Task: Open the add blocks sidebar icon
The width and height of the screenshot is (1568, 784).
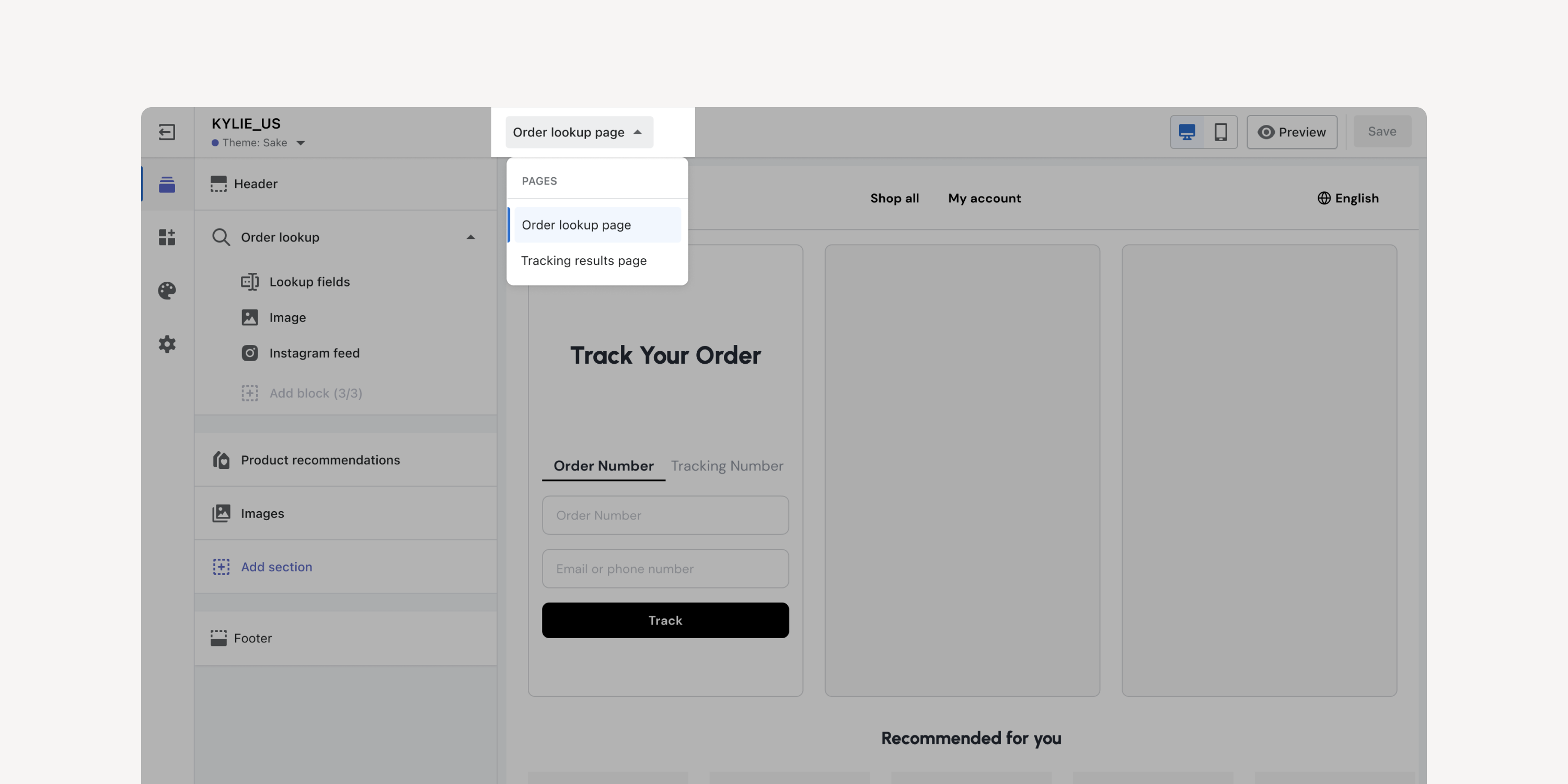Action: 167,237
